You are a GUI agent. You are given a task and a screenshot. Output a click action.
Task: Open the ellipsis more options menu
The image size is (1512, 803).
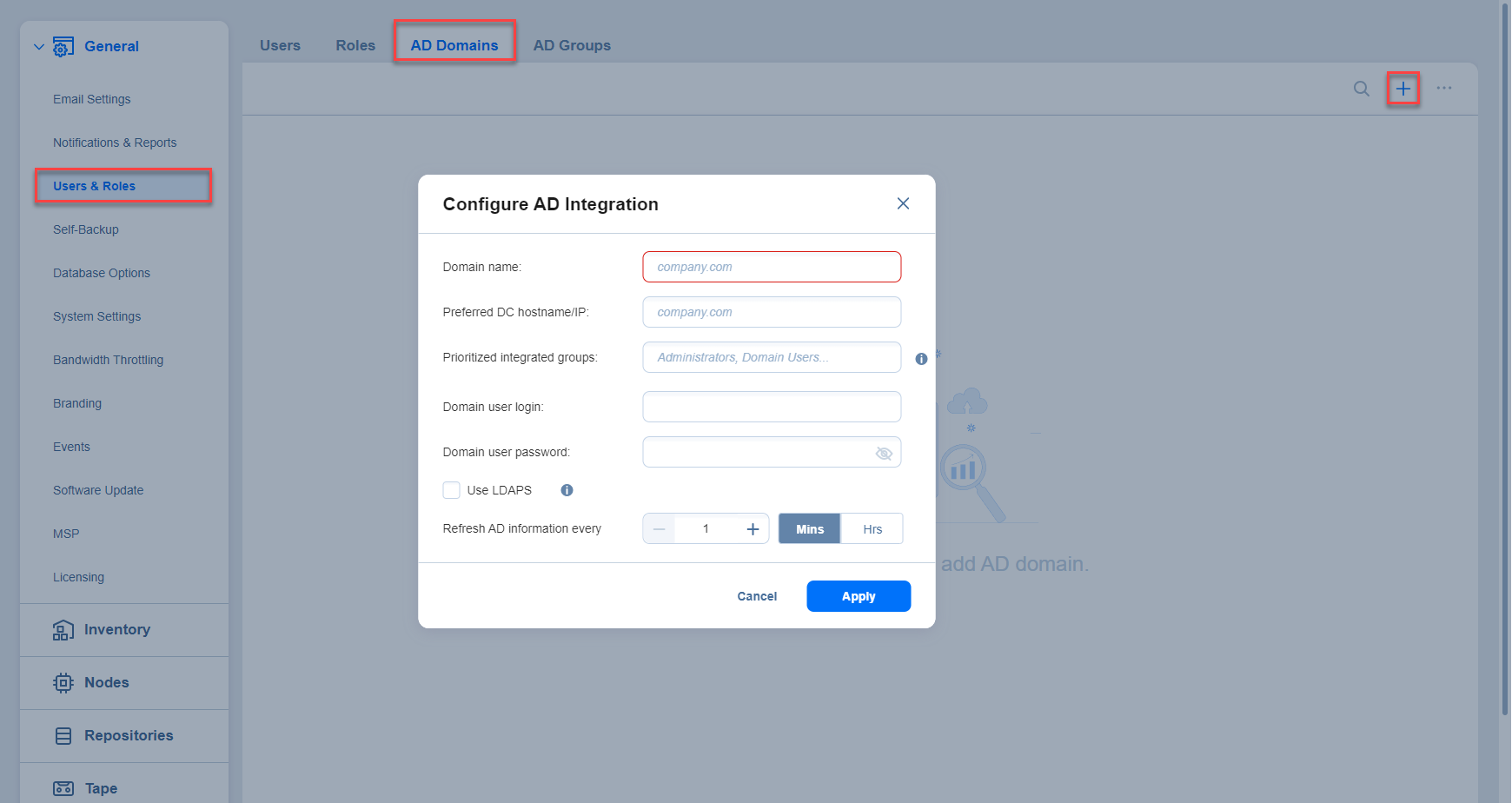point(1443,88)
